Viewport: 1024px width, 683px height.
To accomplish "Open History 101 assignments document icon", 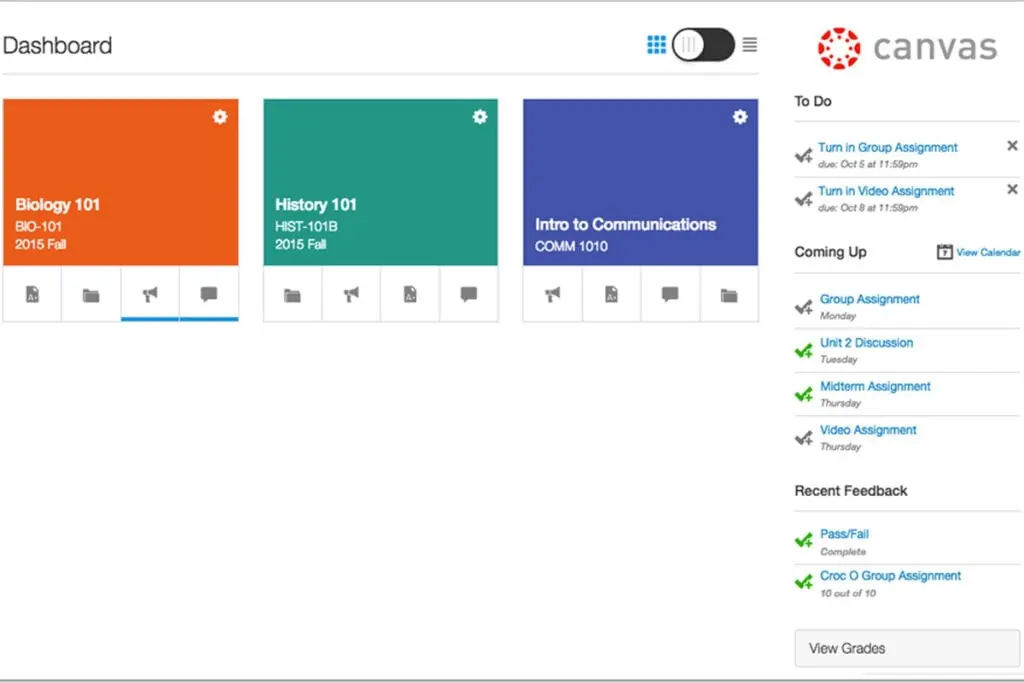I will (x=410, y=294).
